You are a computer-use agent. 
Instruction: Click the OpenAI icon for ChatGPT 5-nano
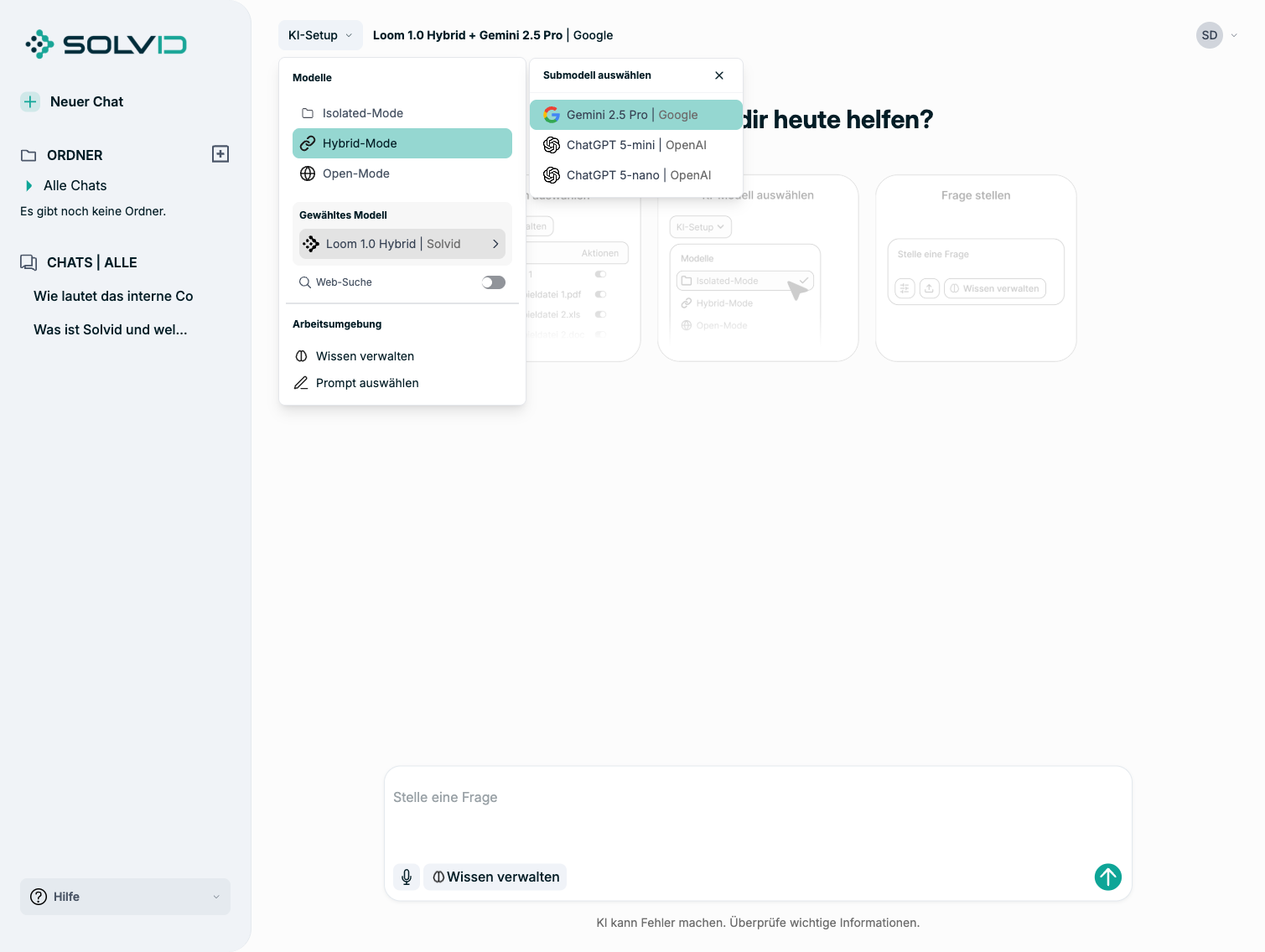552,175
